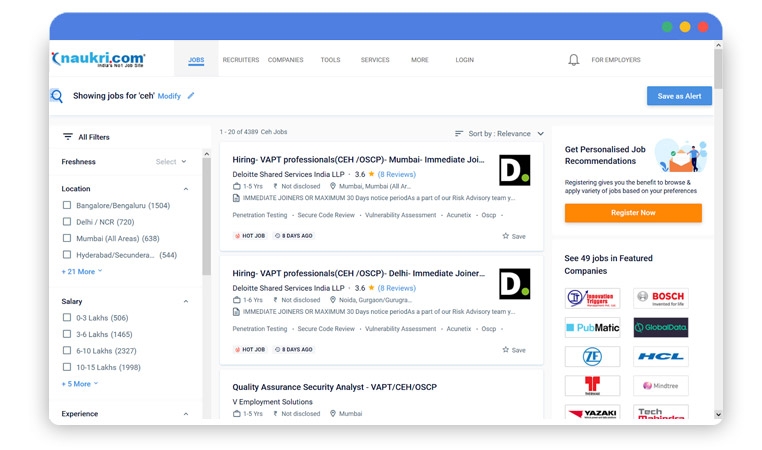The image size is (762, 450).
Task: Save the Mumbai VAPT job with star
Action: click(x=513, y=237)
